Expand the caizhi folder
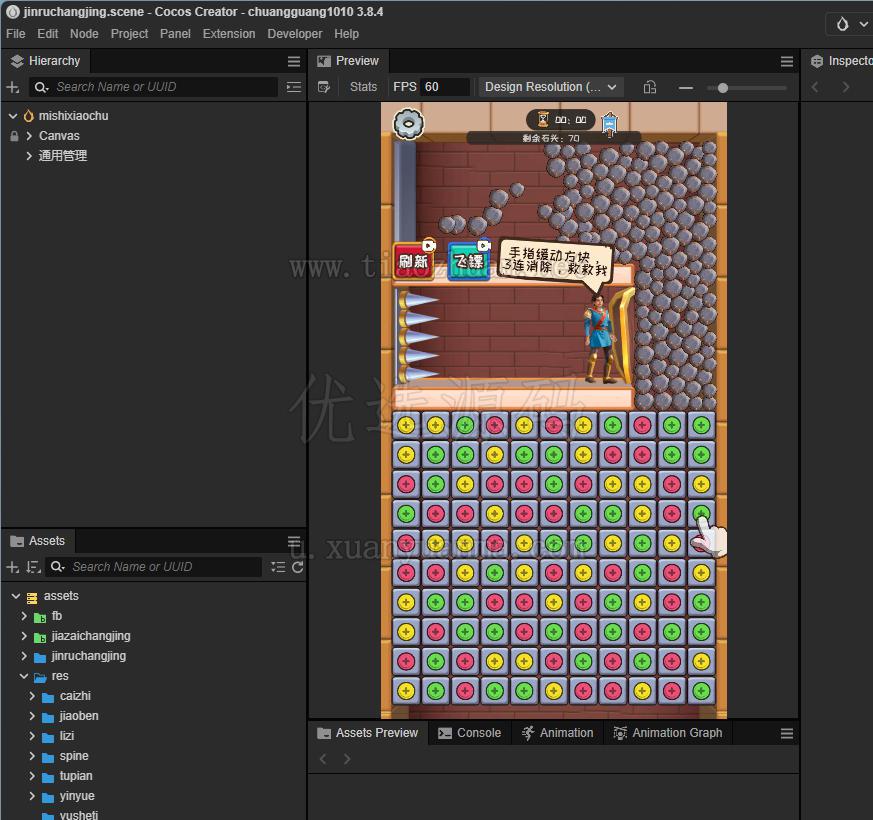 pyautogui.click(x=32, y=696)
